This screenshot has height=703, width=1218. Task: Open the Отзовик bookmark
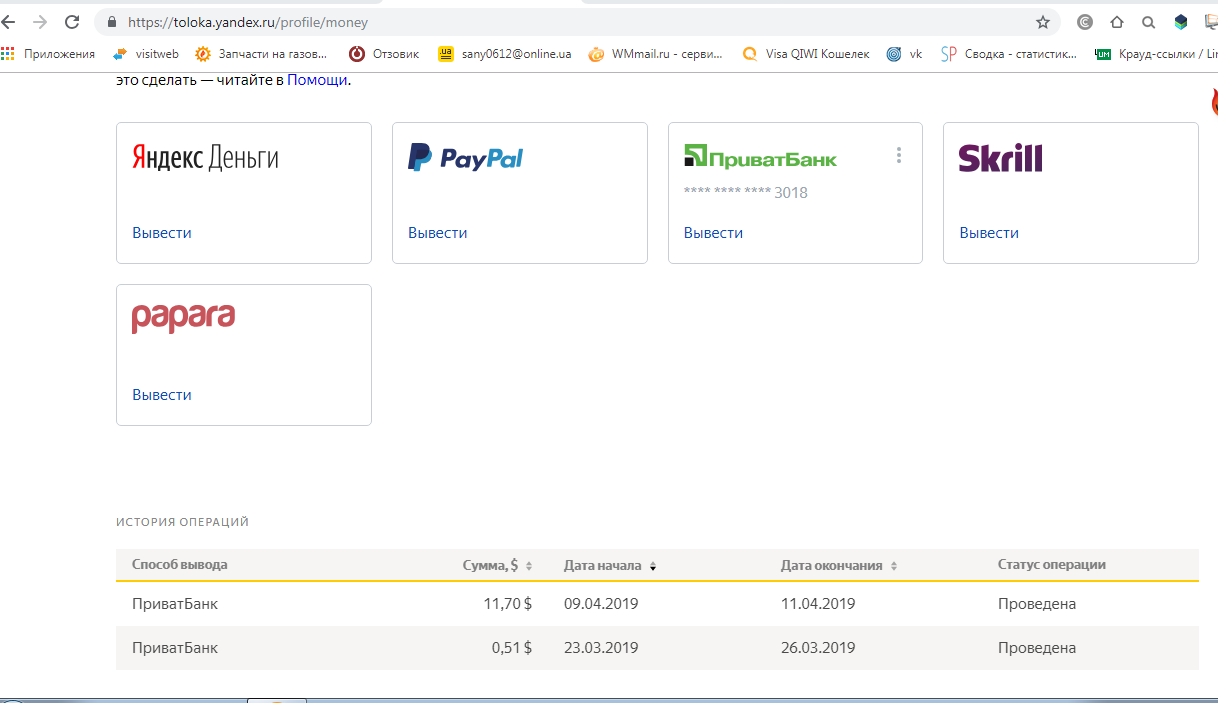[384, 54]
